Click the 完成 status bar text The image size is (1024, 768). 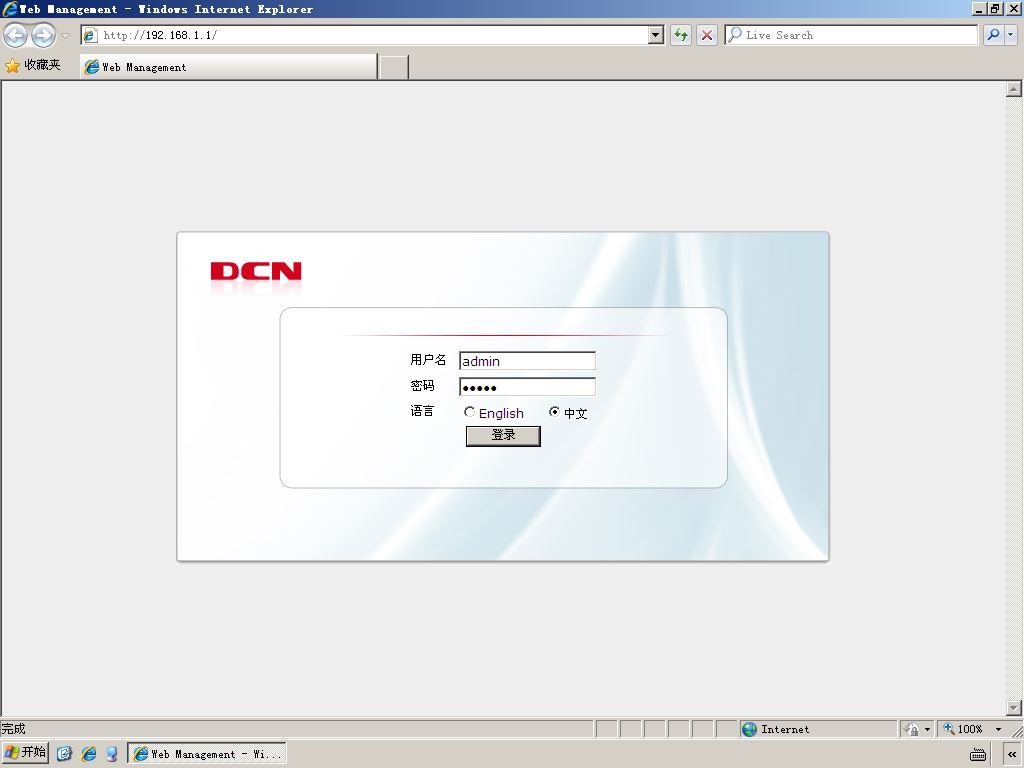click(13, 729)
